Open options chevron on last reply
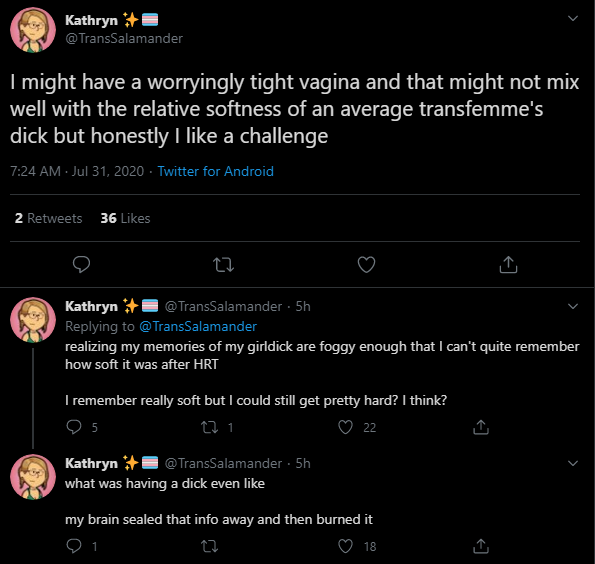Image resolution: width=595 pixels, height=564 pixels. pos(573,463)
